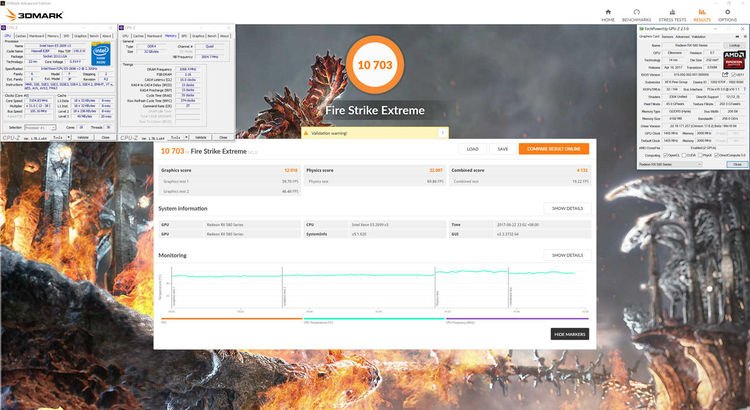750x410 pixels.
Task: Click the Combined score row
Action: (x=520, y=170)
